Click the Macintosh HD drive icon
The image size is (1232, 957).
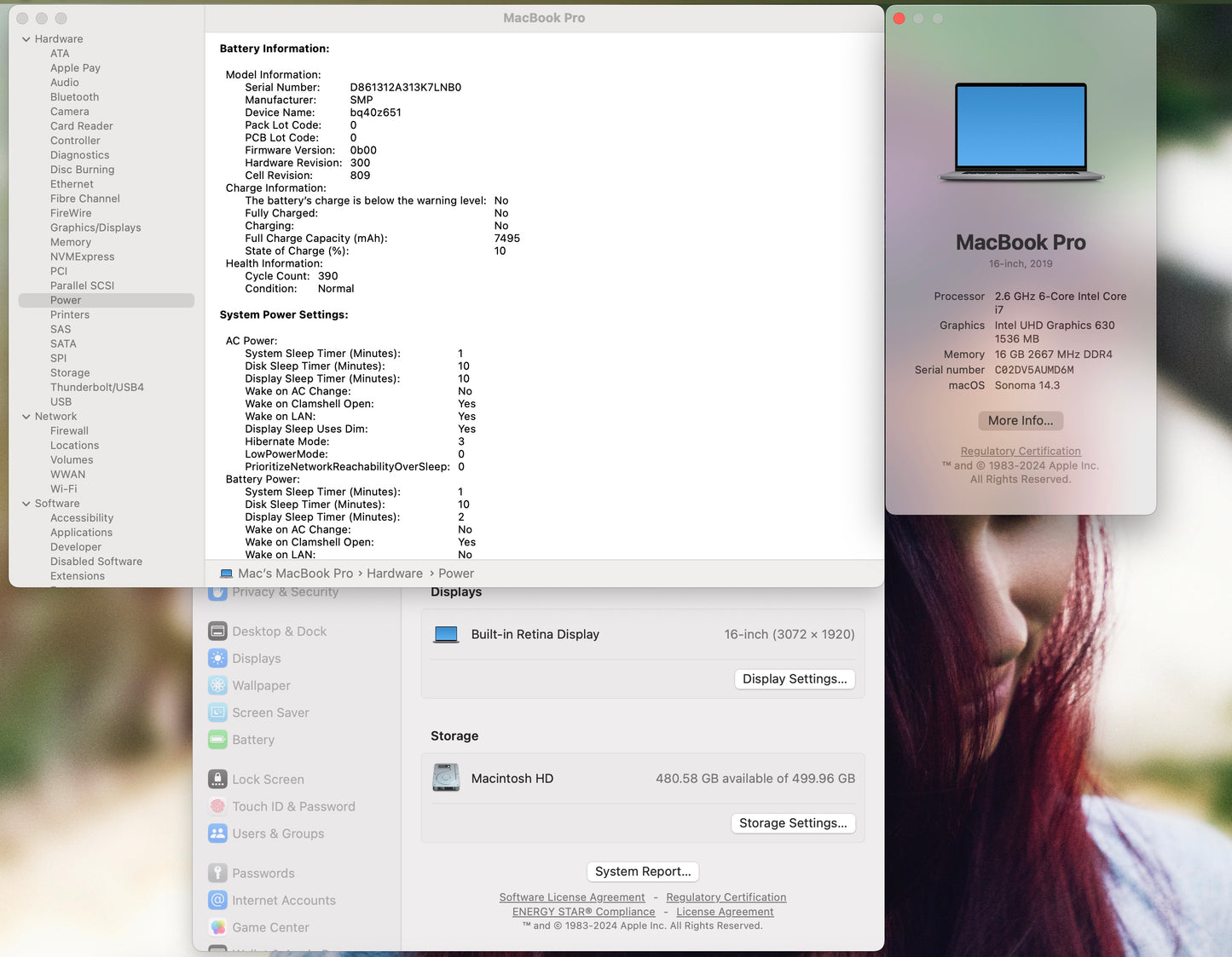[446, 778]
